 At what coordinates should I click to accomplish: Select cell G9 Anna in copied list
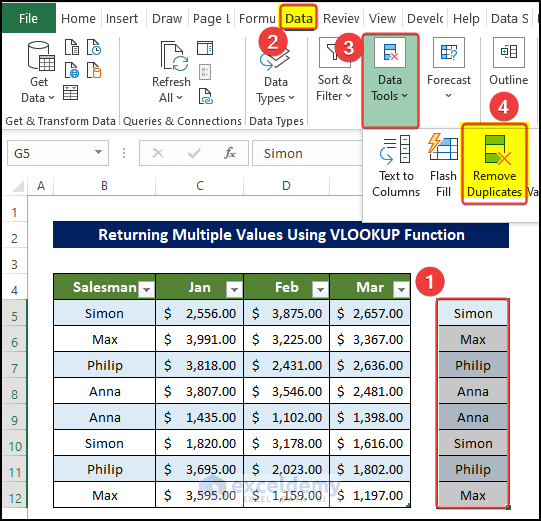(x=473, y=417)
